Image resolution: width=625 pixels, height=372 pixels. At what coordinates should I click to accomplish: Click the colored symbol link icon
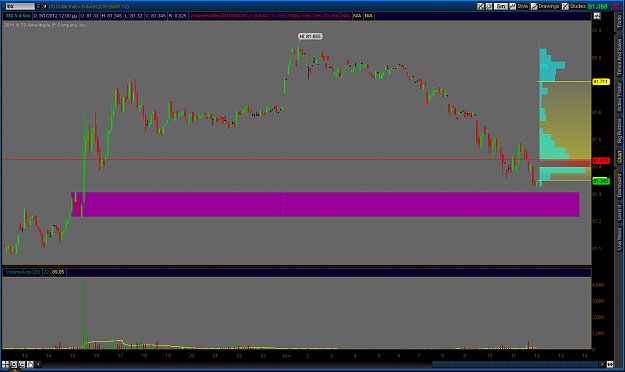tap(45, 6)
